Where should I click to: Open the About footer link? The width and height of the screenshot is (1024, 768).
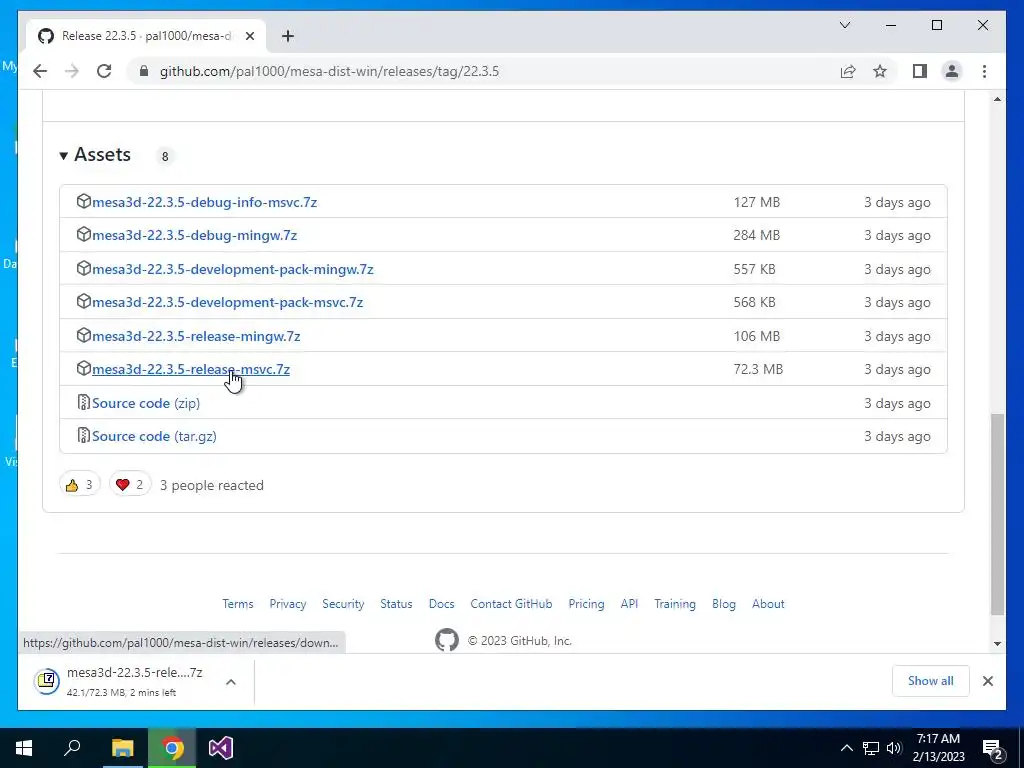pos(768,604)
